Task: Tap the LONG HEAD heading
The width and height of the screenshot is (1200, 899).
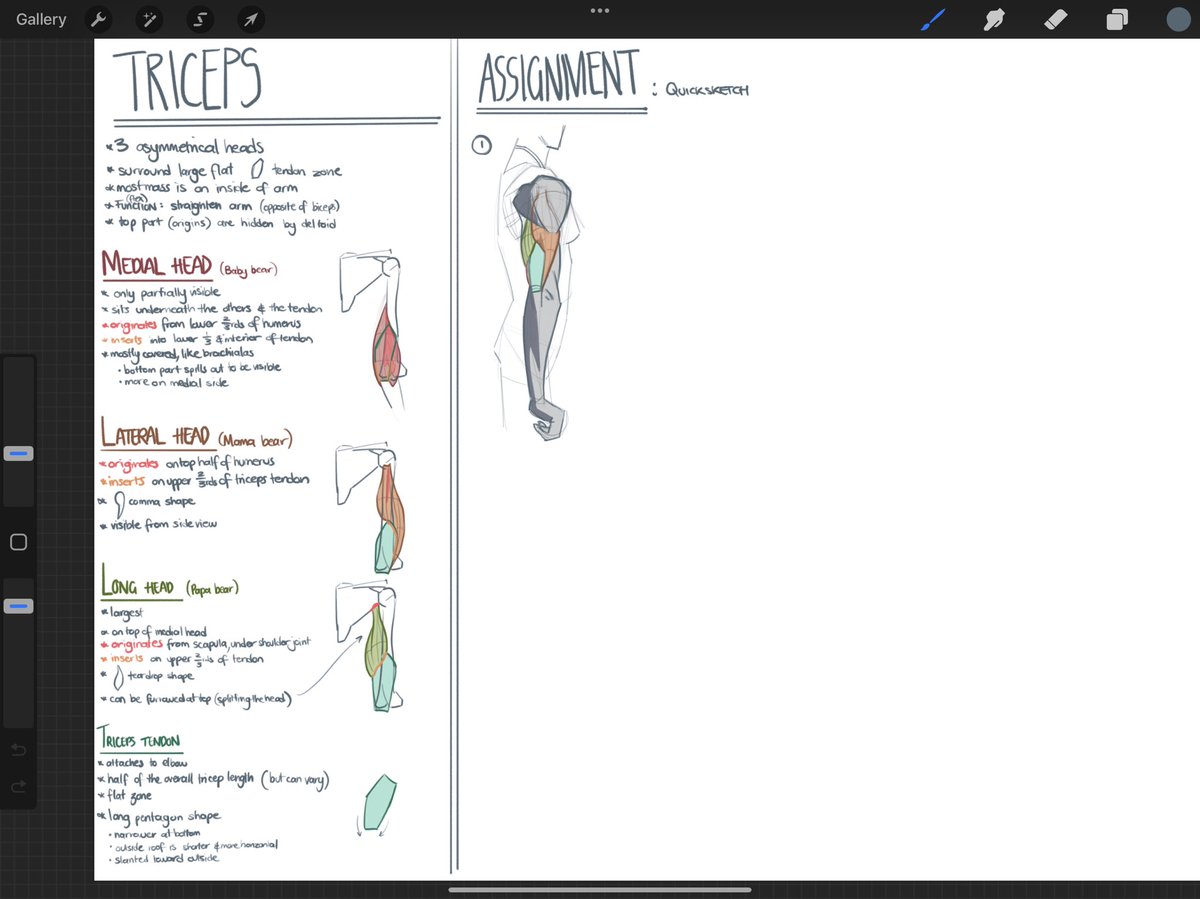Action: pyautogui.click(x=138, y=584)
